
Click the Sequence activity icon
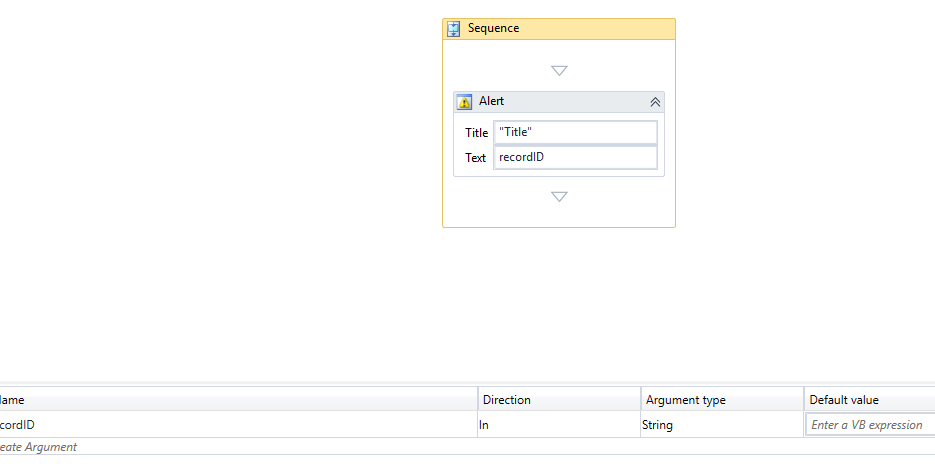click(x=454, y=29)
